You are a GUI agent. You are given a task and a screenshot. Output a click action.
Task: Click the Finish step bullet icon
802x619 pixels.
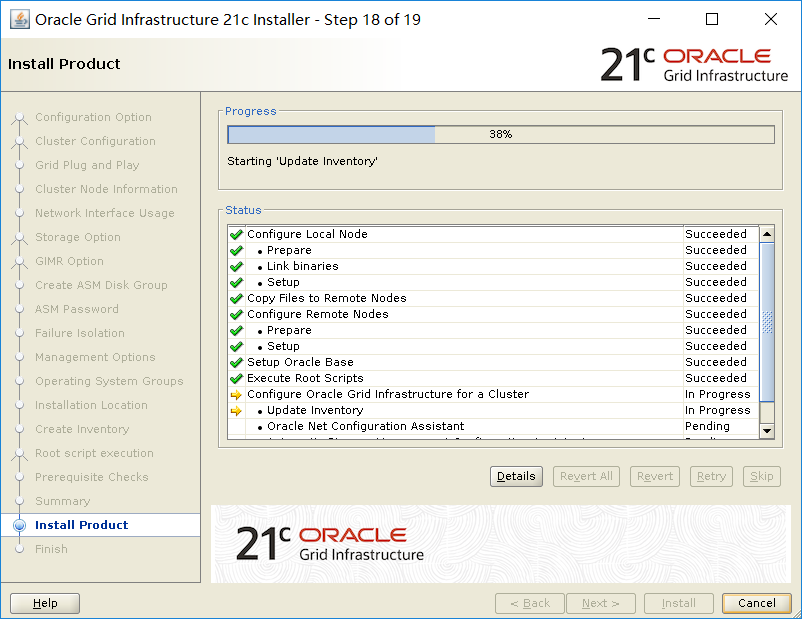coord(19,549)
